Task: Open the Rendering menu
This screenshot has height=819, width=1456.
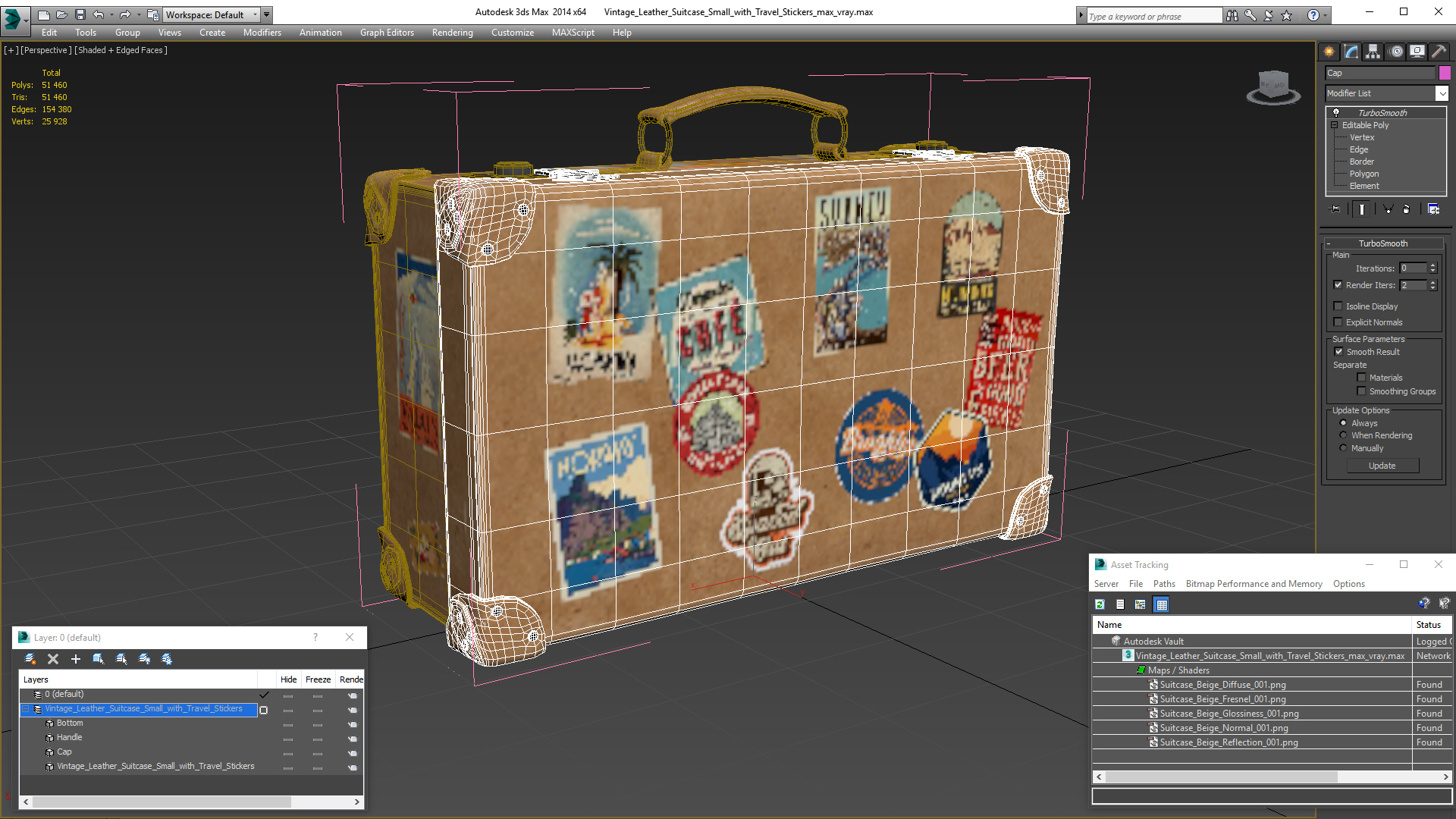Action: pos(453,33)
